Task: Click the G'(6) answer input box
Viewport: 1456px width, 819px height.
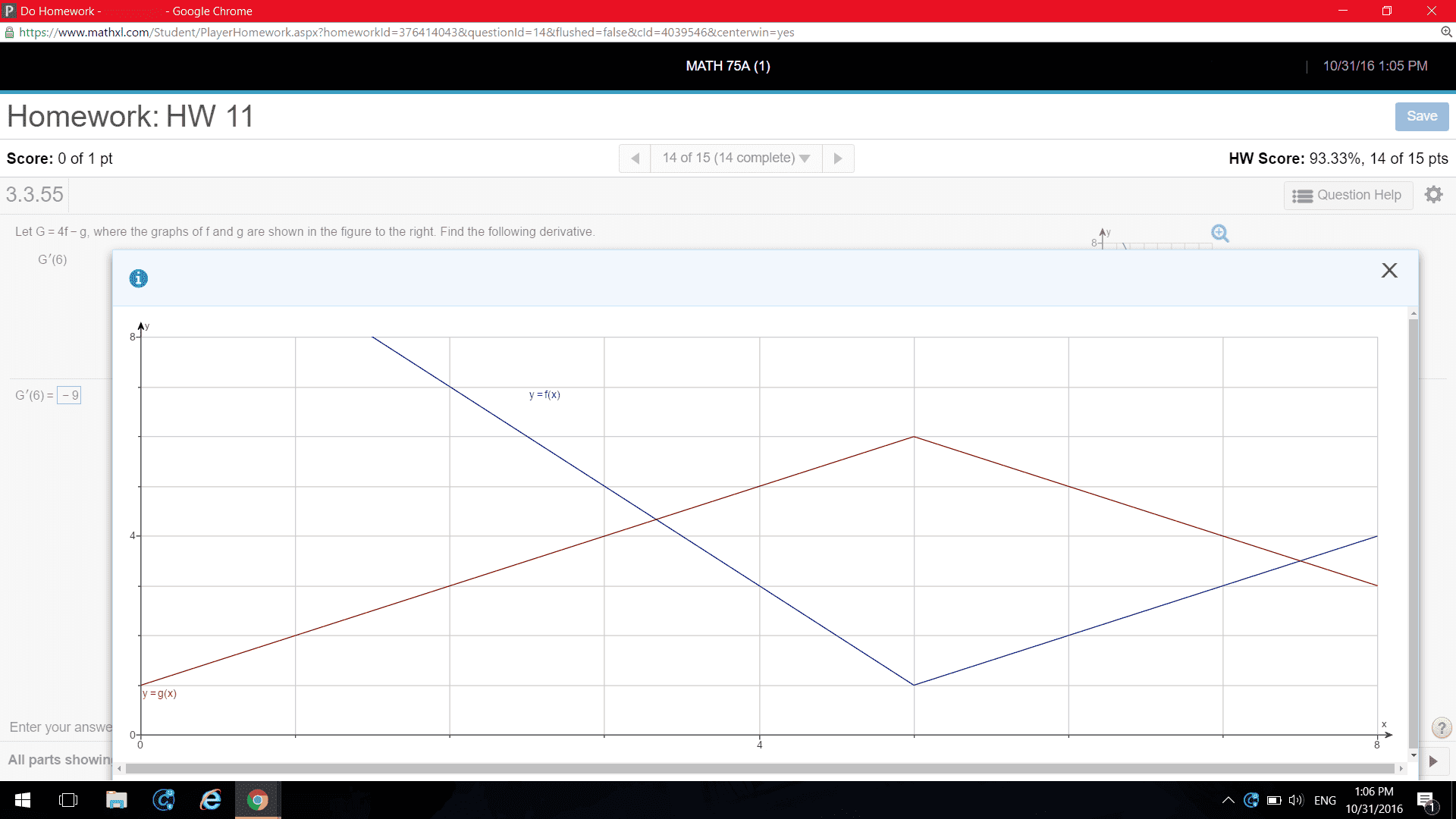Action: click(x=70, y=395)
